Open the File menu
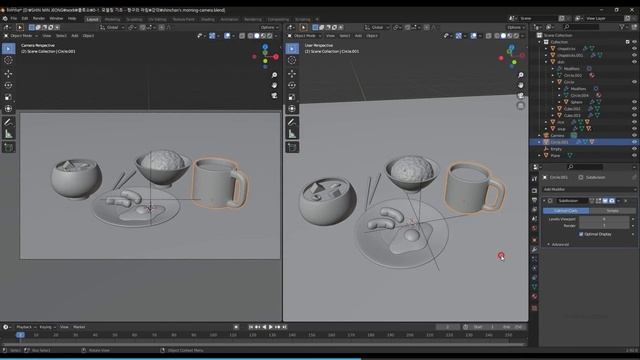Image resolution: width=640 pixels, height=360 pixels. click(x=14, y=19)
